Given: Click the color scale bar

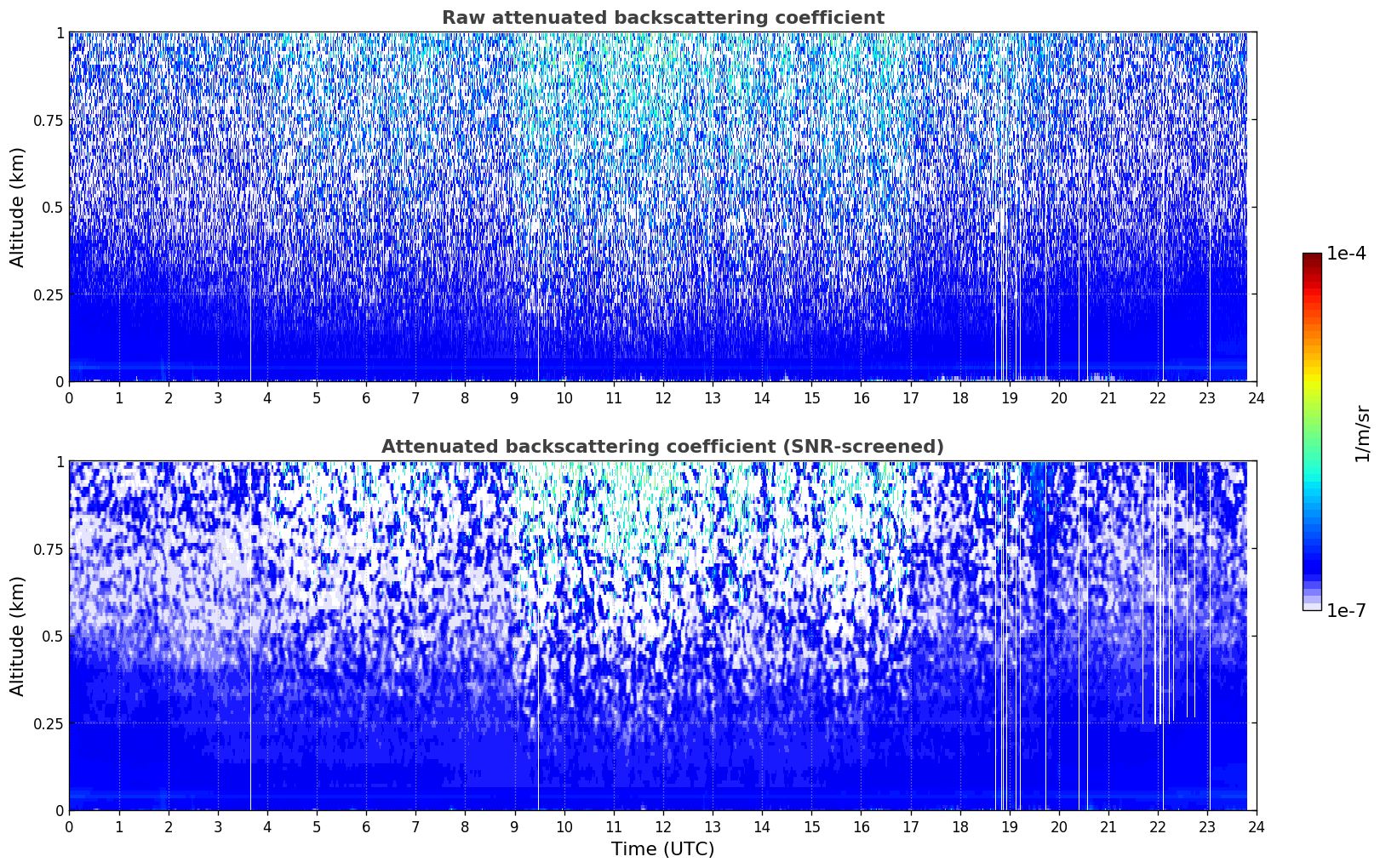Looking at the screenshot, I should point(1312,431).
